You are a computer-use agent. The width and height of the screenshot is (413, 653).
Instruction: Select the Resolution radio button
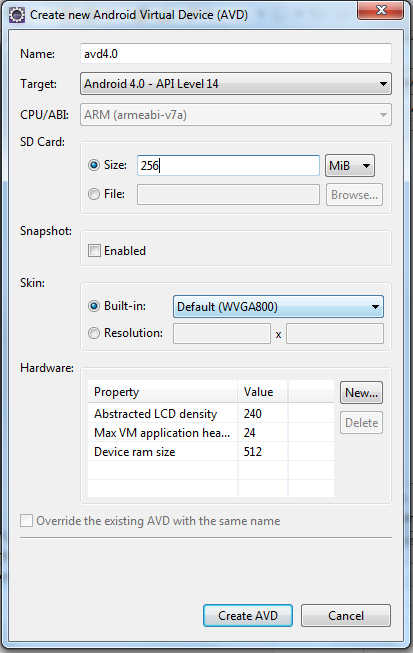(94, 333)
